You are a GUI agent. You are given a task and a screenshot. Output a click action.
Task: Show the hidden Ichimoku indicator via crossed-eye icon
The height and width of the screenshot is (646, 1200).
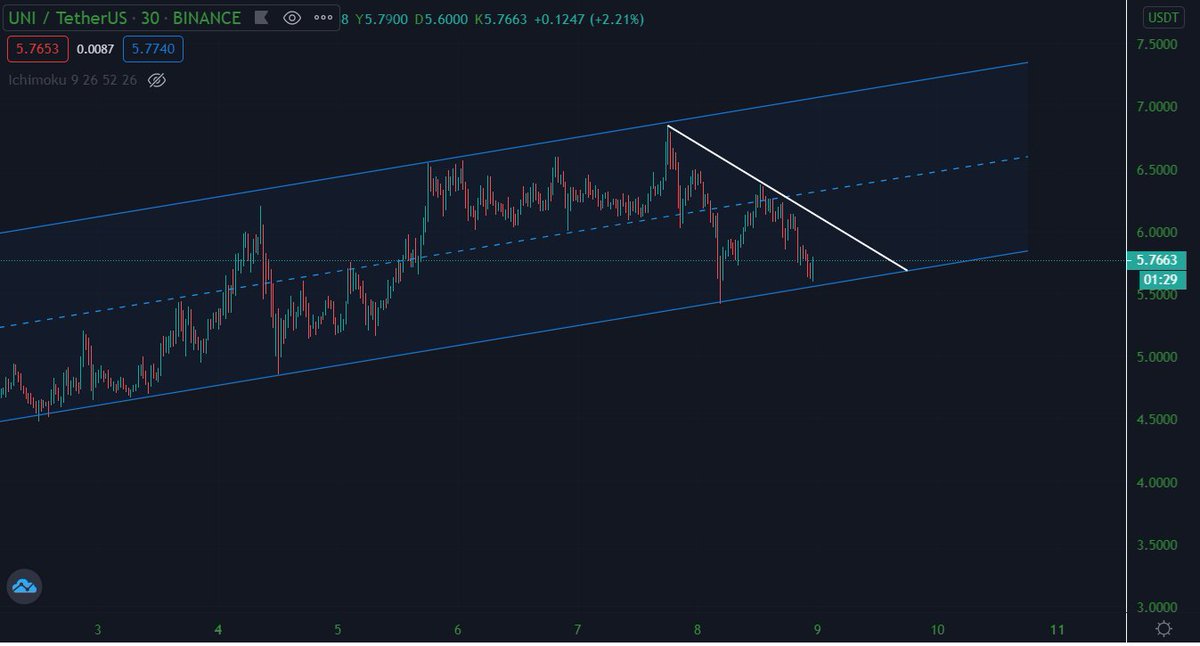[156, 79]
